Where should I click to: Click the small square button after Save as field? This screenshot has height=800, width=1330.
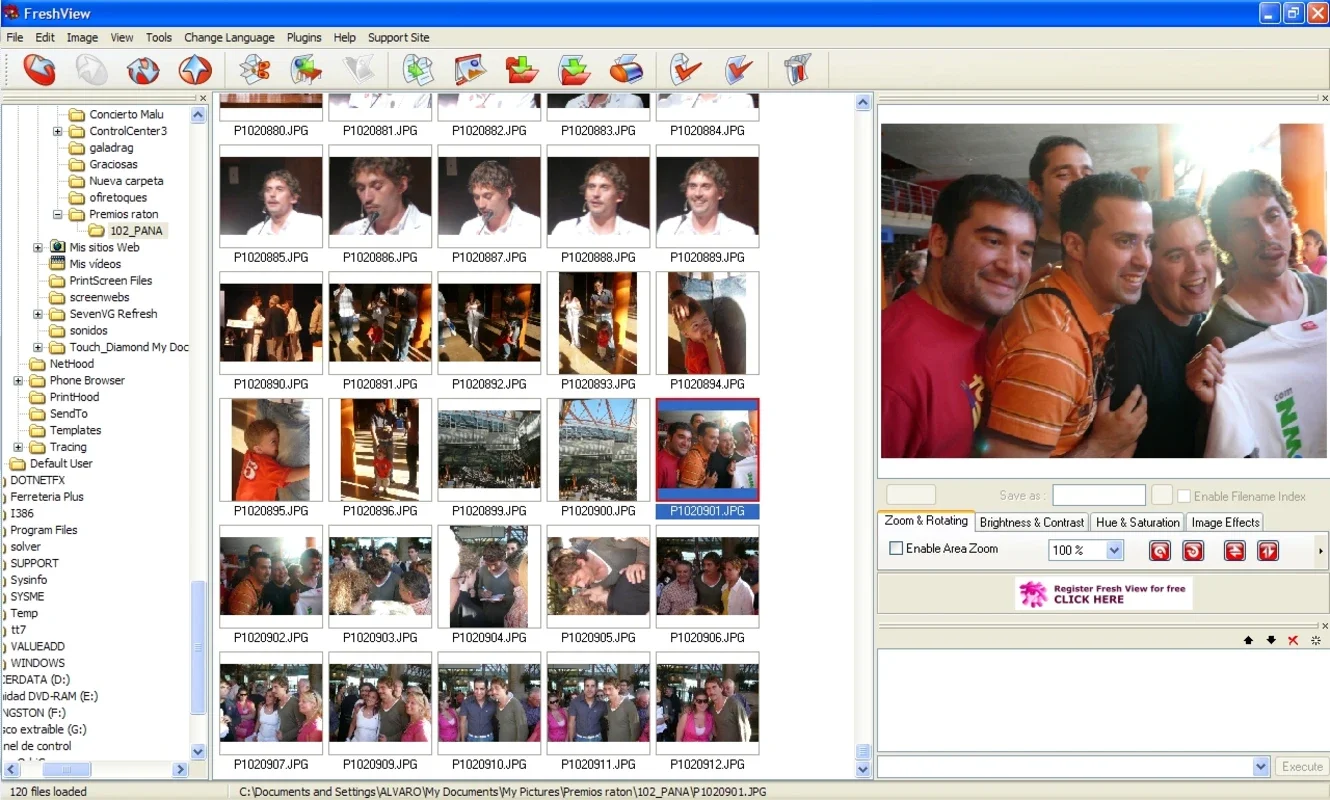tap(1161, 495)
